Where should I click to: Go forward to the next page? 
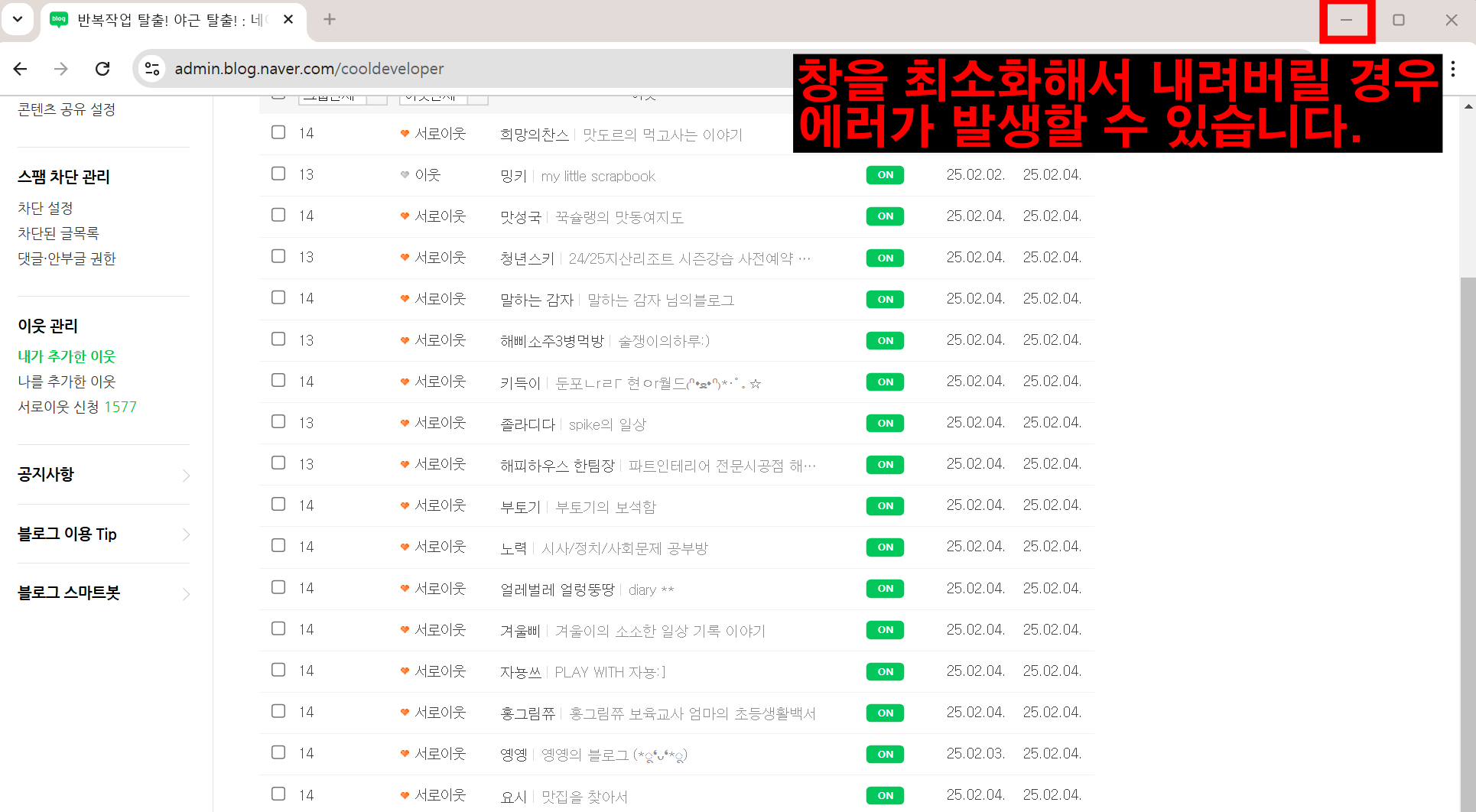point(61,69)
